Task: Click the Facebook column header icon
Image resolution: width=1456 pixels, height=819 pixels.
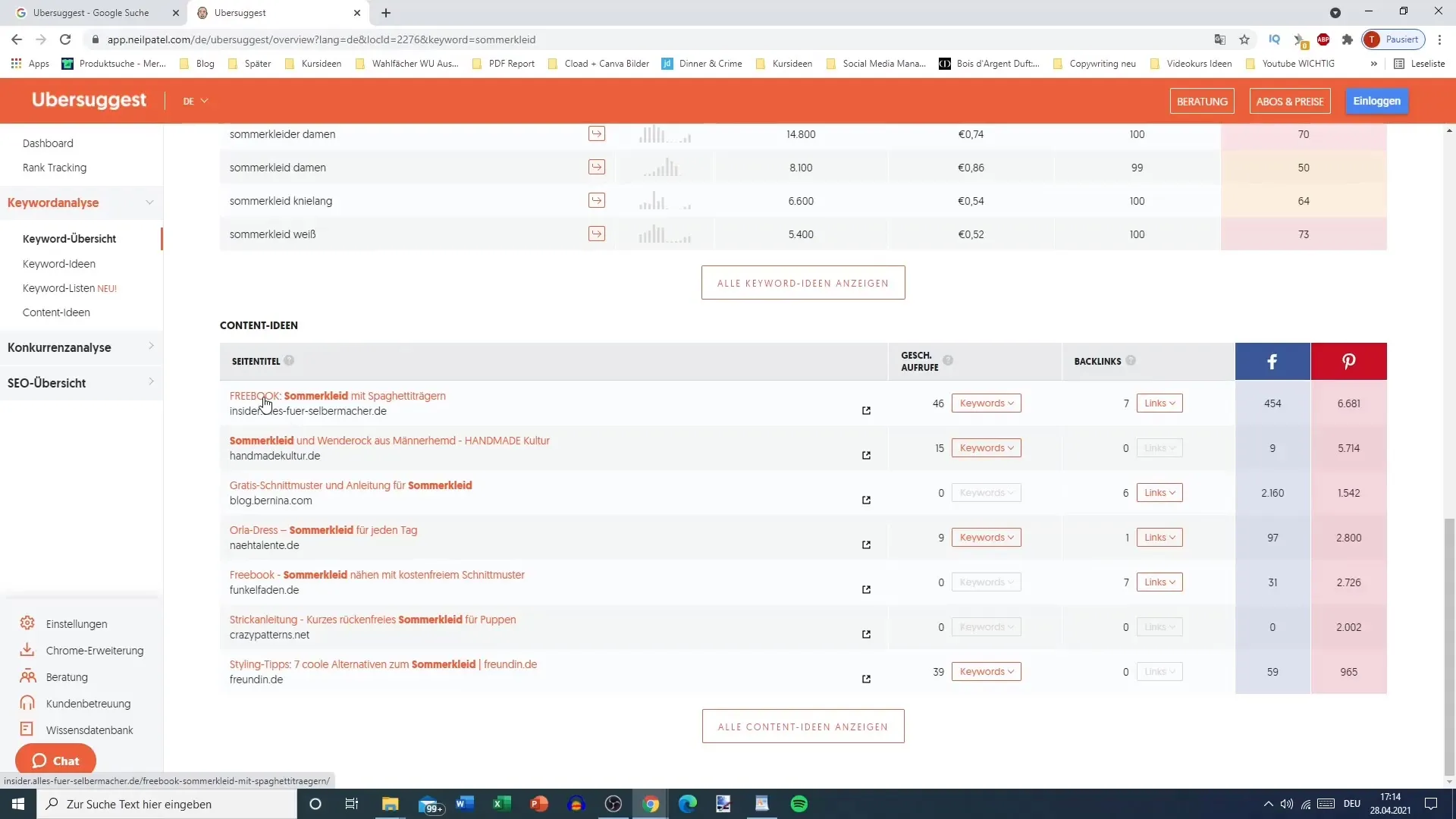Action: pyautogui.click(x=1272, y=362)
